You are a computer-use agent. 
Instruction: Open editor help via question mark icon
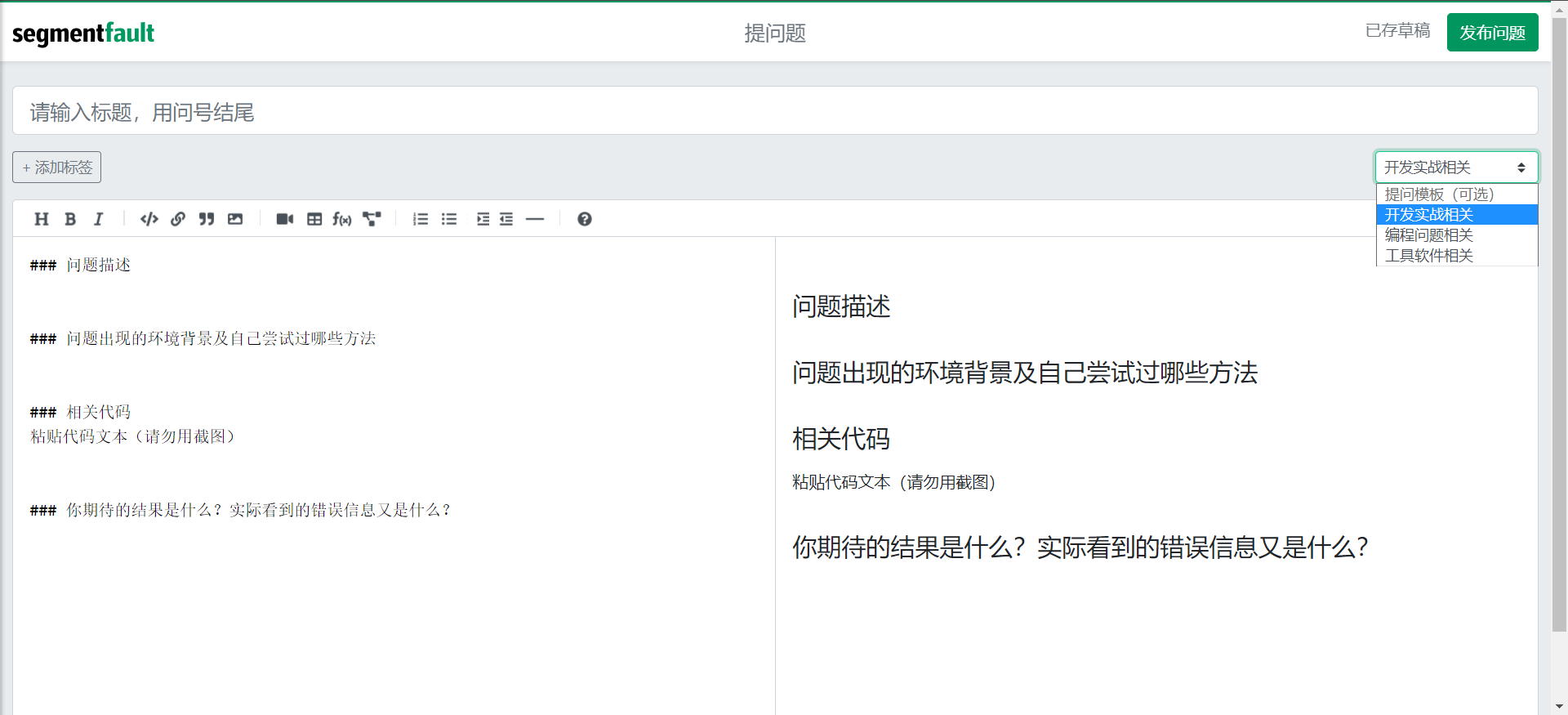(x=585, y=219)
